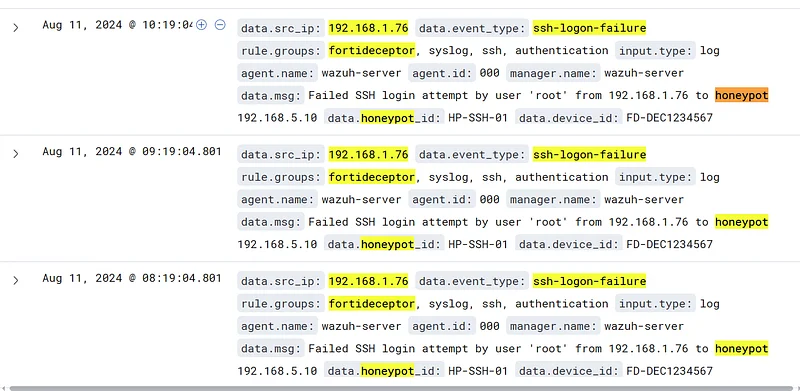Click data.msg label in 08:19 row
This screenshot has height=391, width=800.
tap(271, 349)
